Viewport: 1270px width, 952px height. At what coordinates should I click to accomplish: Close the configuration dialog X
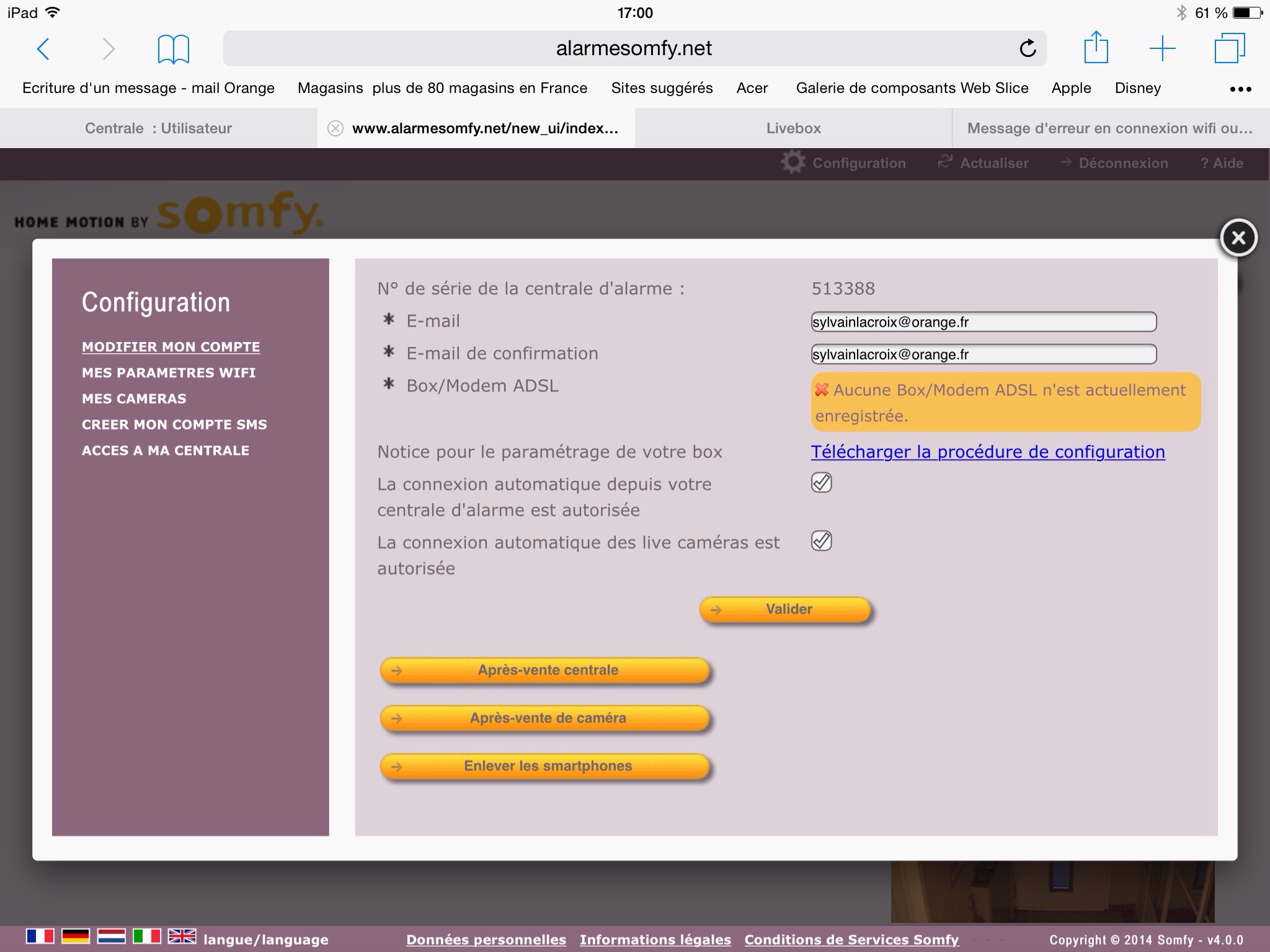pos(1238,238)
